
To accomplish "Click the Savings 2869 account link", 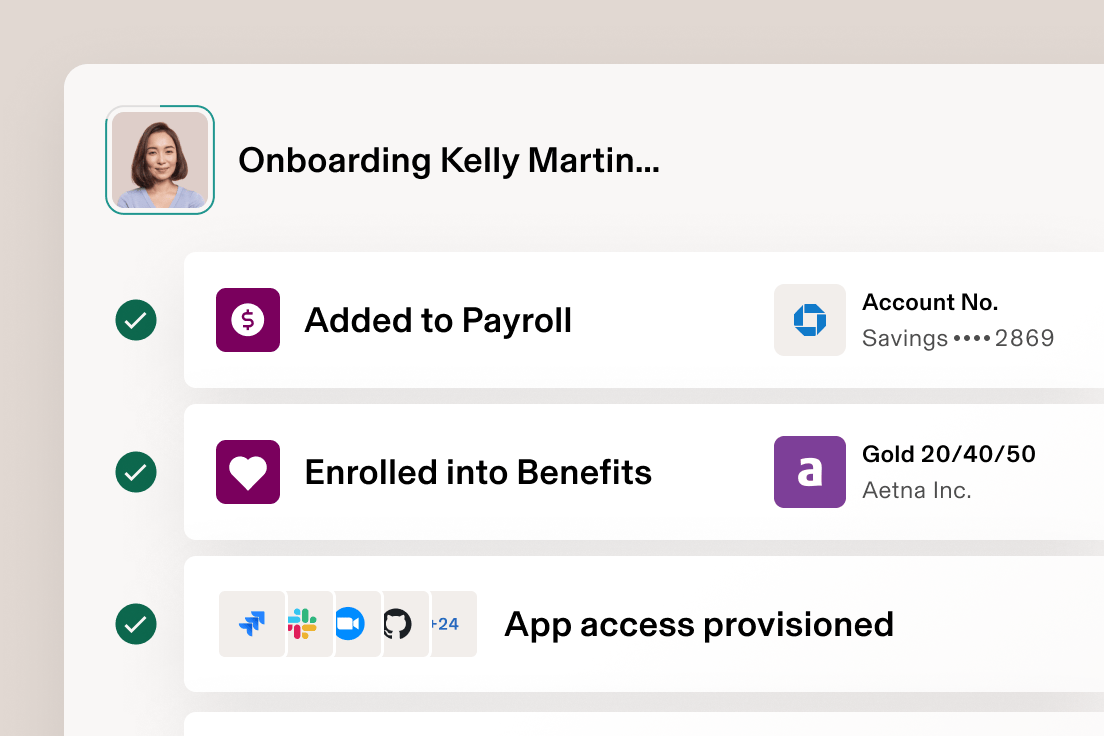I will click(958, 338).
